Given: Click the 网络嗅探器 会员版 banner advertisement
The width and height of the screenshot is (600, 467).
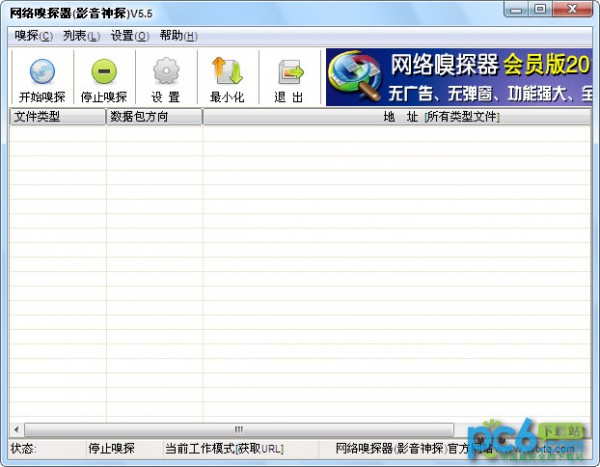Looking at the screenshot, I should pos(459,77).
